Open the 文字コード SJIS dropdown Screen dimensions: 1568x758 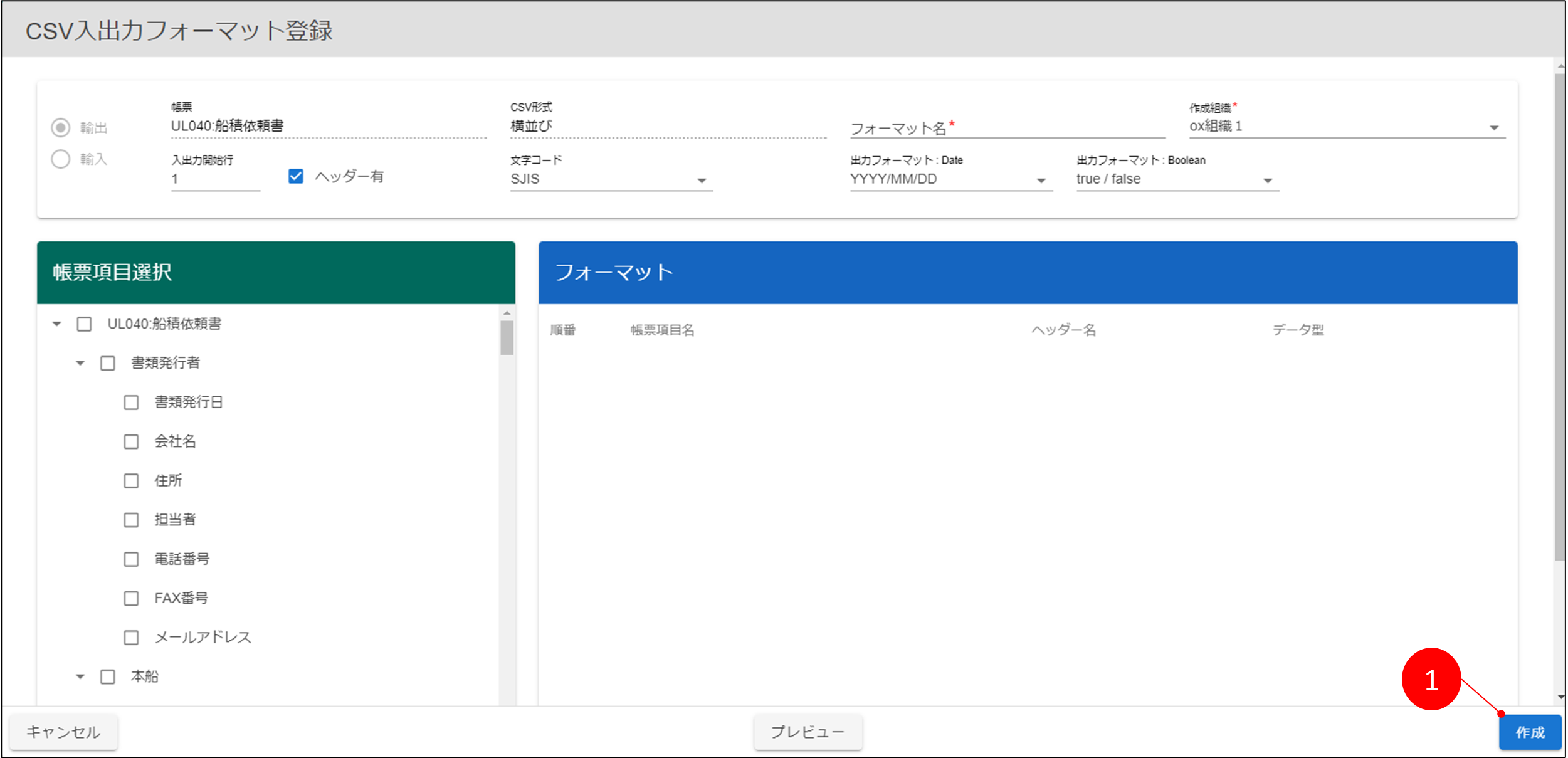coord(611,180)
